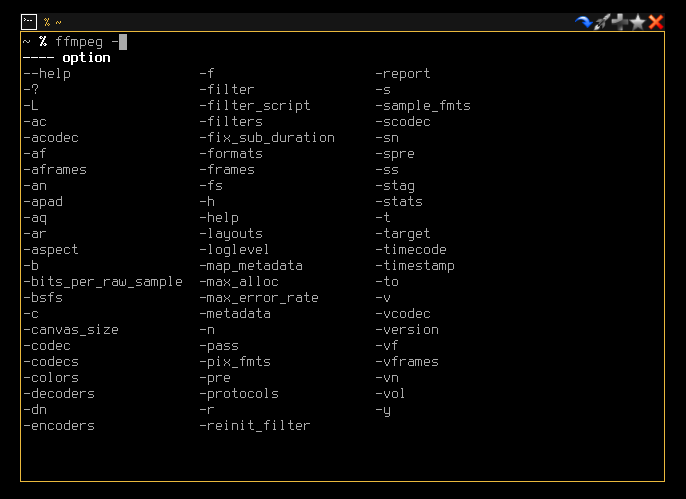The height and width of the screenshot is (499, 686).
Task: Select -sample_fmts from the list
Action: (x=423, y=106)
